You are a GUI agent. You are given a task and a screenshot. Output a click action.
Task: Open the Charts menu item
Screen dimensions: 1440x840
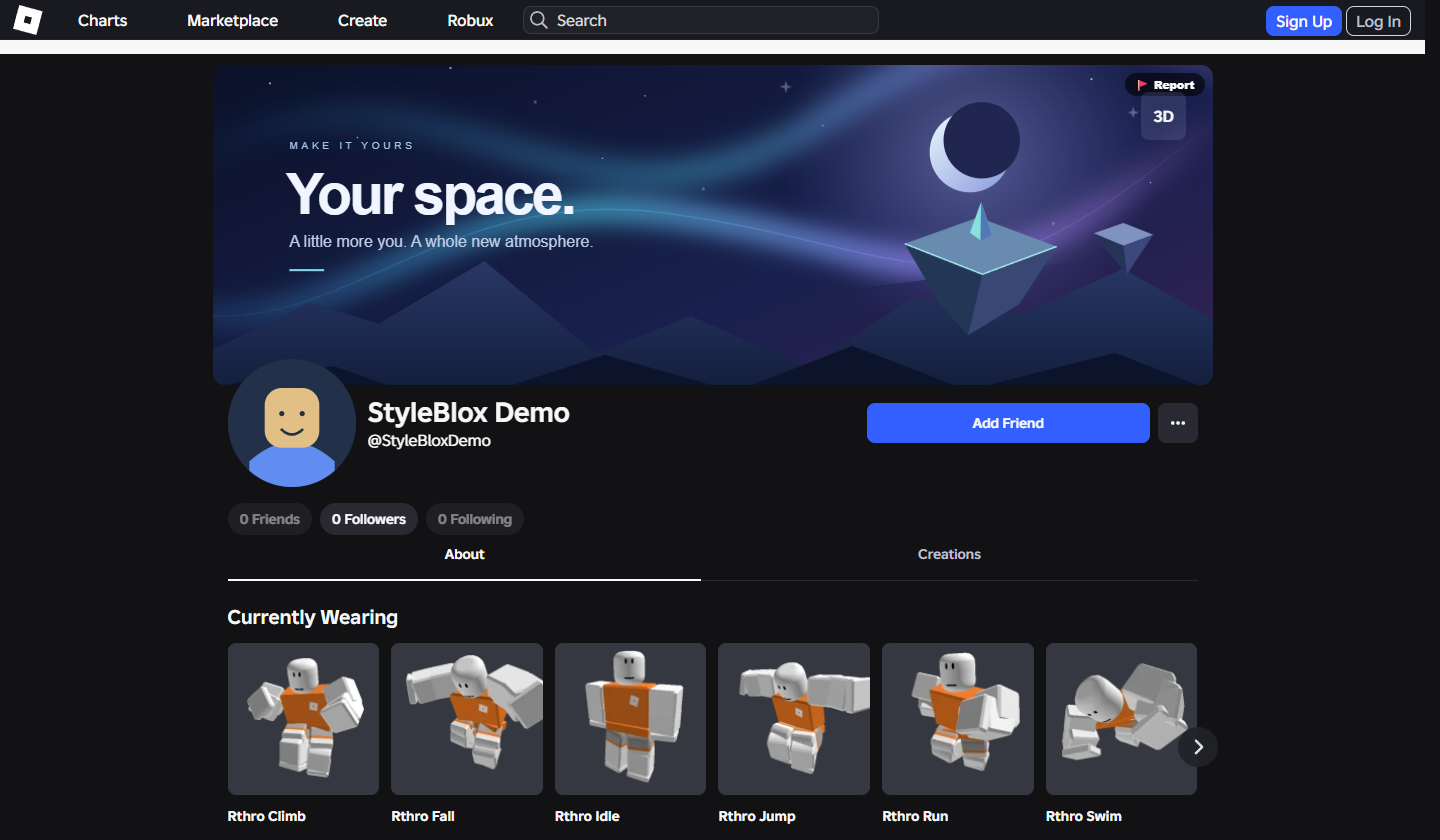(103, 20)
